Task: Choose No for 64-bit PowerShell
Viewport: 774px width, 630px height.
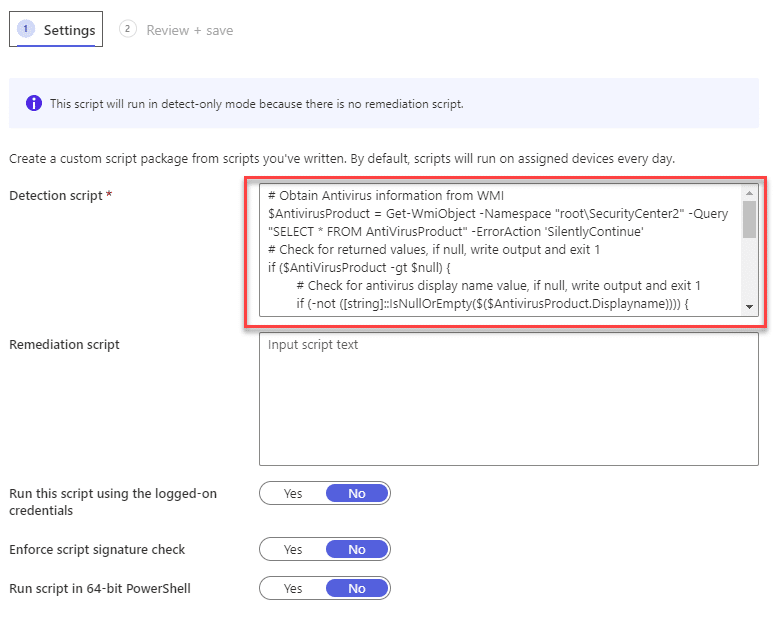Action: point(357,589)
